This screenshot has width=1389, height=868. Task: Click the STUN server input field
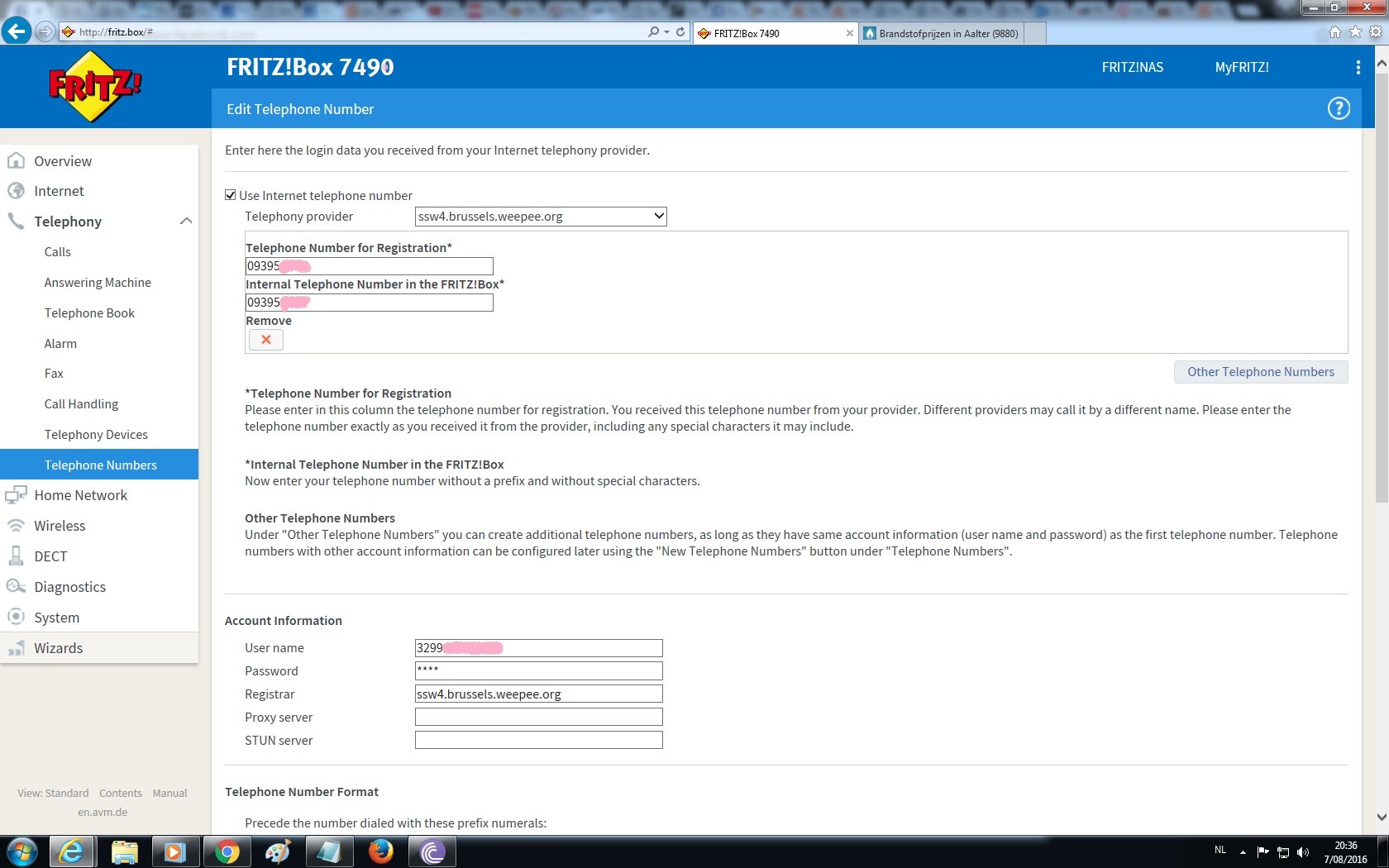click(x=538, y=740)
